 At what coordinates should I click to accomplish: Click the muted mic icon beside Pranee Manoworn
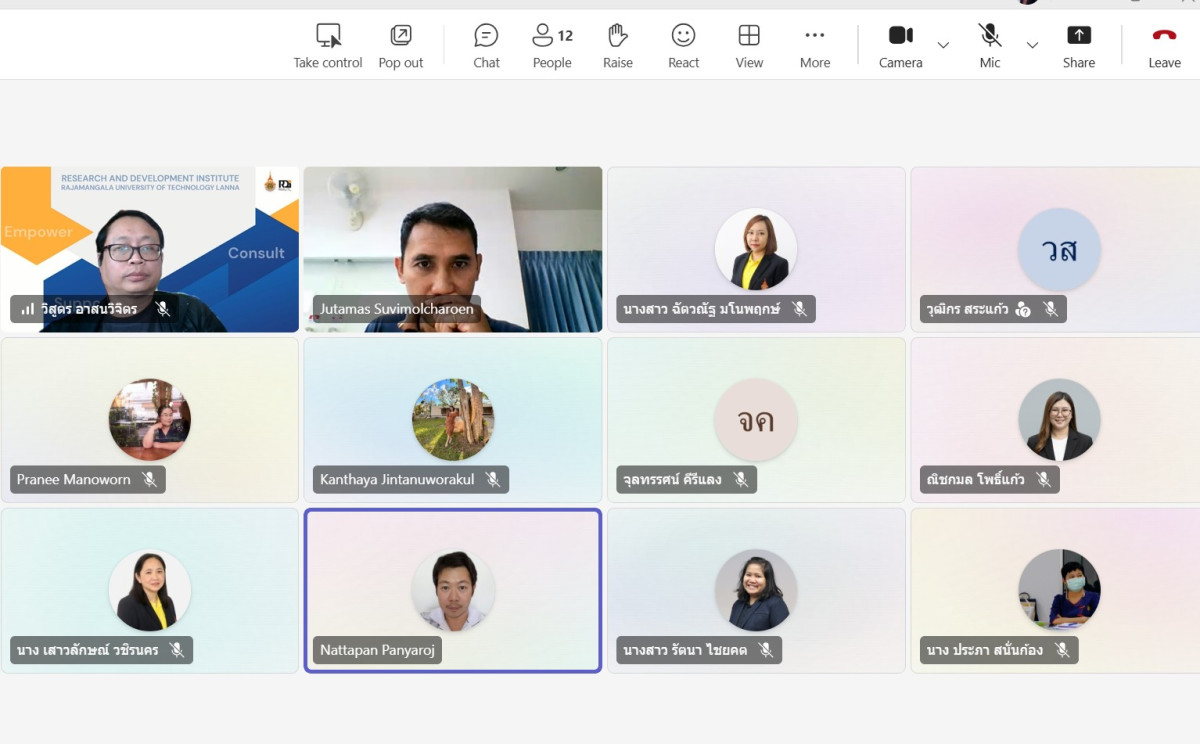[x=150, y=480]
